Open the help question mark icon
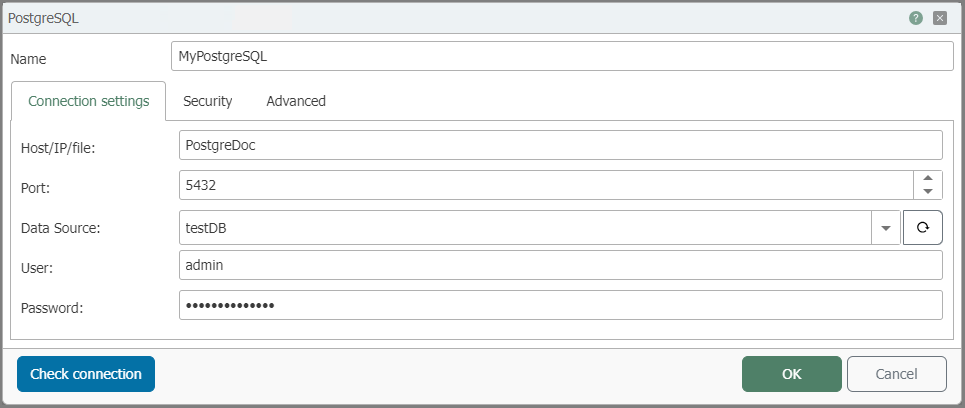The width and height of the screenshot is (965, 408). [x=916, y=18]
